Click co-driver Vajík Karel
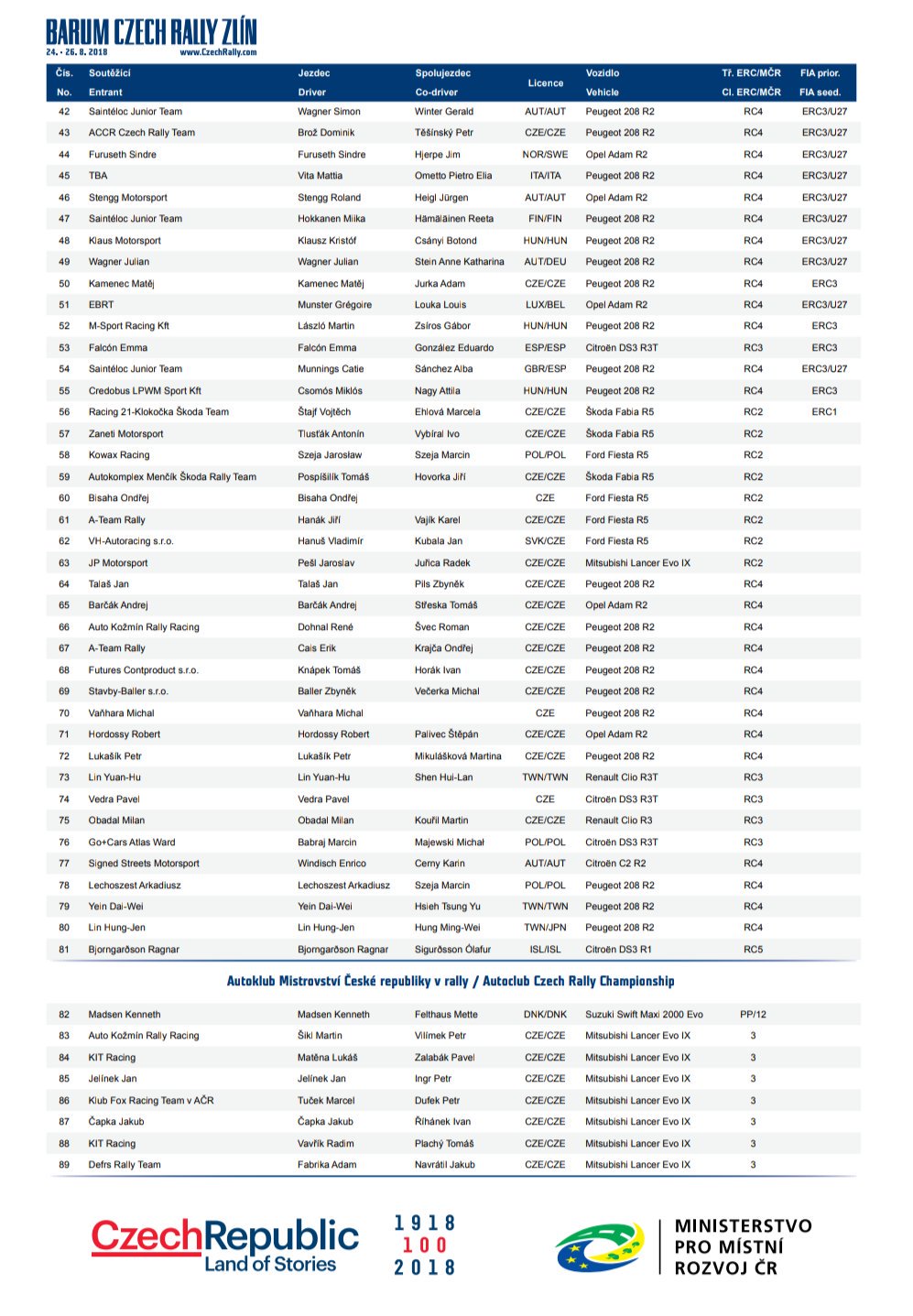Screen dimensions: 913x1316 437,520
